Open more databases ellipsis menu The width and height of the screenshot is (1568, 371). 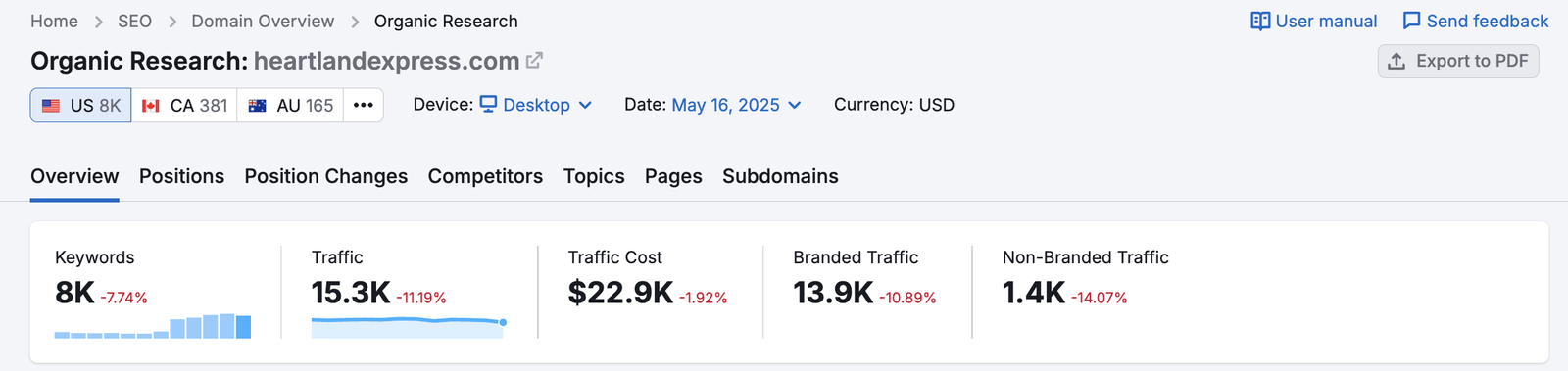tap(364, 105)
